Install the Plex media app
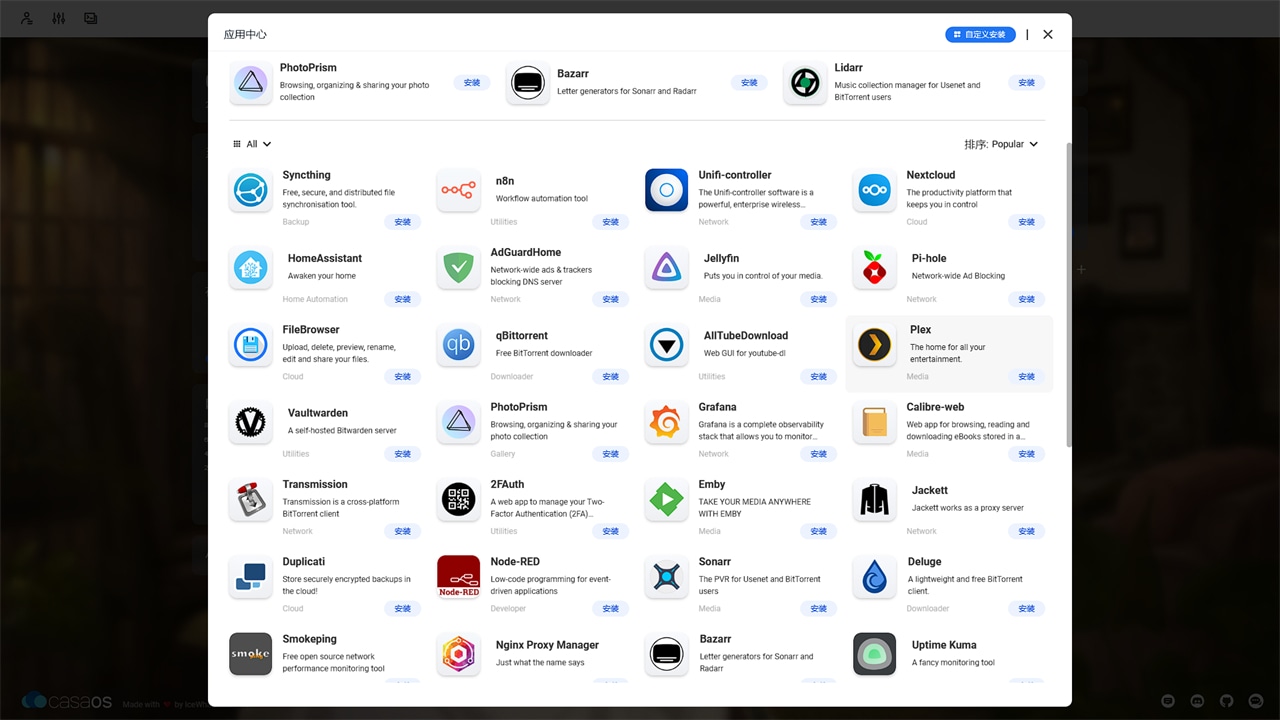1280x720 pixels. [x=1026, y=377]
